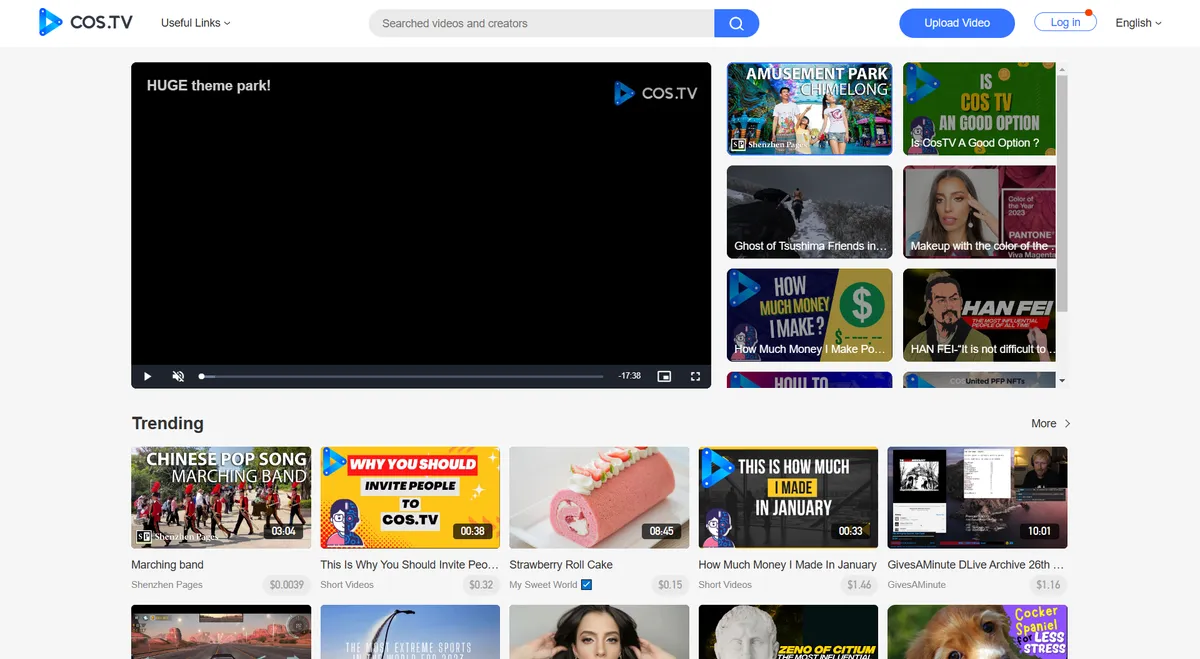Click the search videos input field
Image resolution: width=1200 pixels, height=659 pixels.
coord(540,22)
